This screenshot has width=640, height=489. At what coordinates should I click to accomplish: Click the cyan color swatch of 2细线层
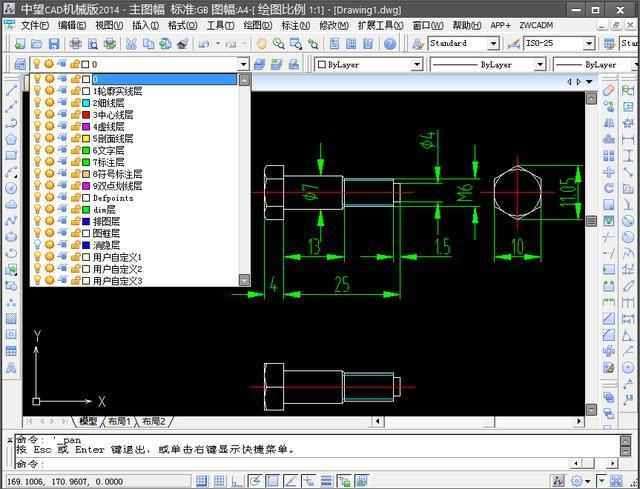[86, 102]
